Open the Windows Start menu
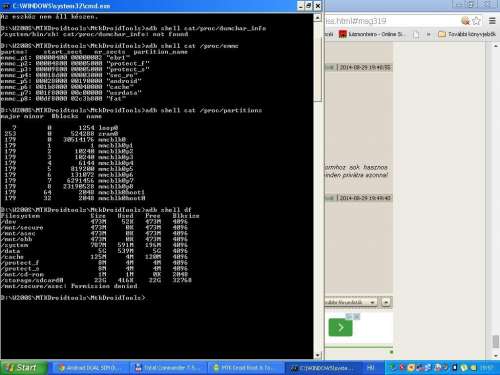 tap(23, 368)
